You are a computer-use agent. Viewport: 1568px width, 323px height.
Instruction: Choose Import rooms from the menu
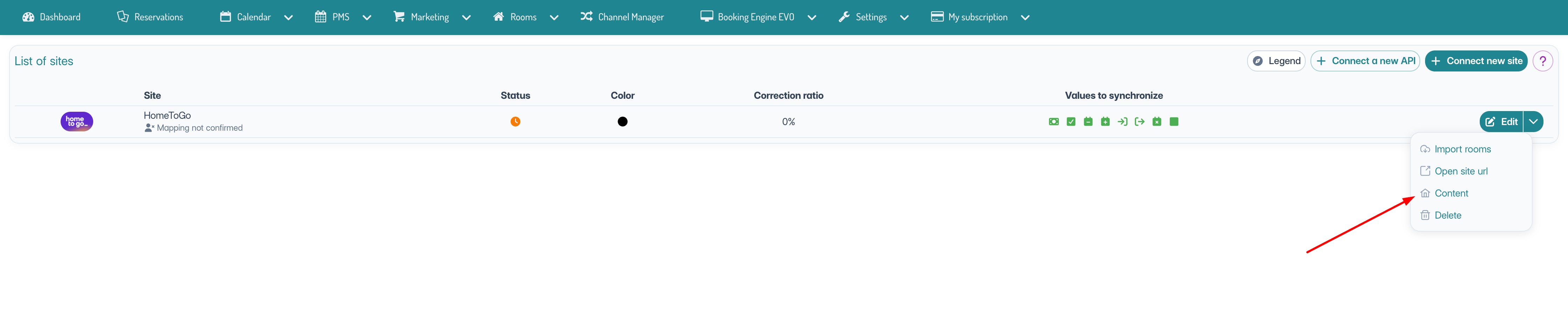(x=1462, y=149)
